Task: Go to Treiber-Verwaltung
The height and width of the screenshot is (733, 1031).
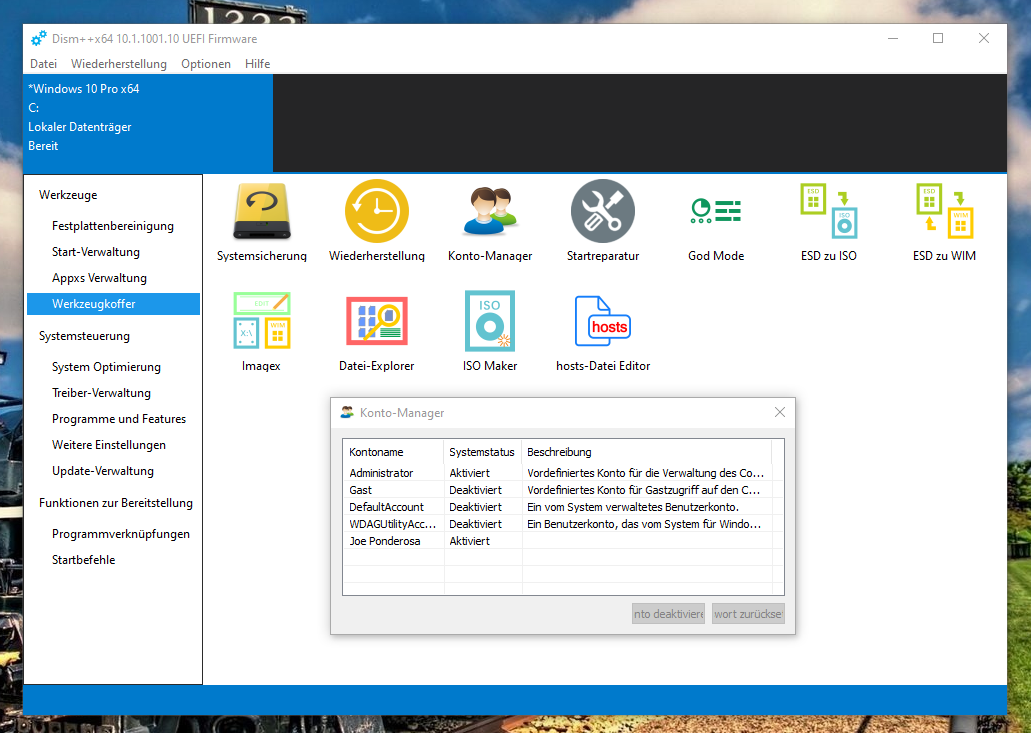Action: [x=113, y=392]
